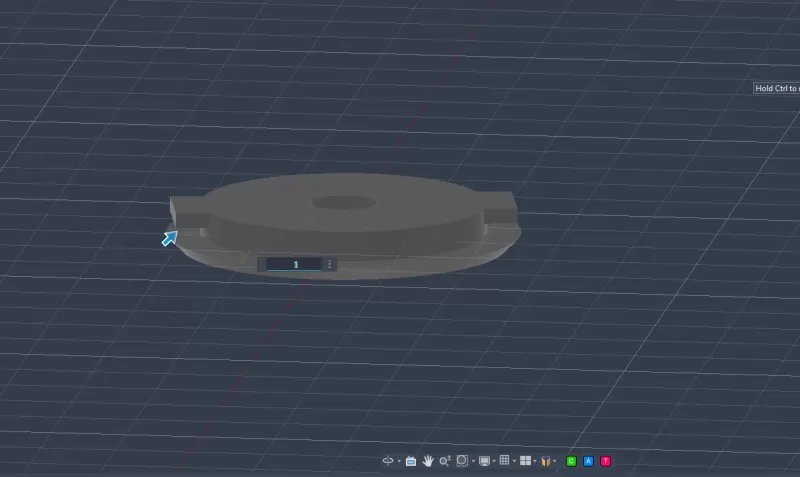Open the Orbit tool dropdown arrow

[x=399, y=462]
